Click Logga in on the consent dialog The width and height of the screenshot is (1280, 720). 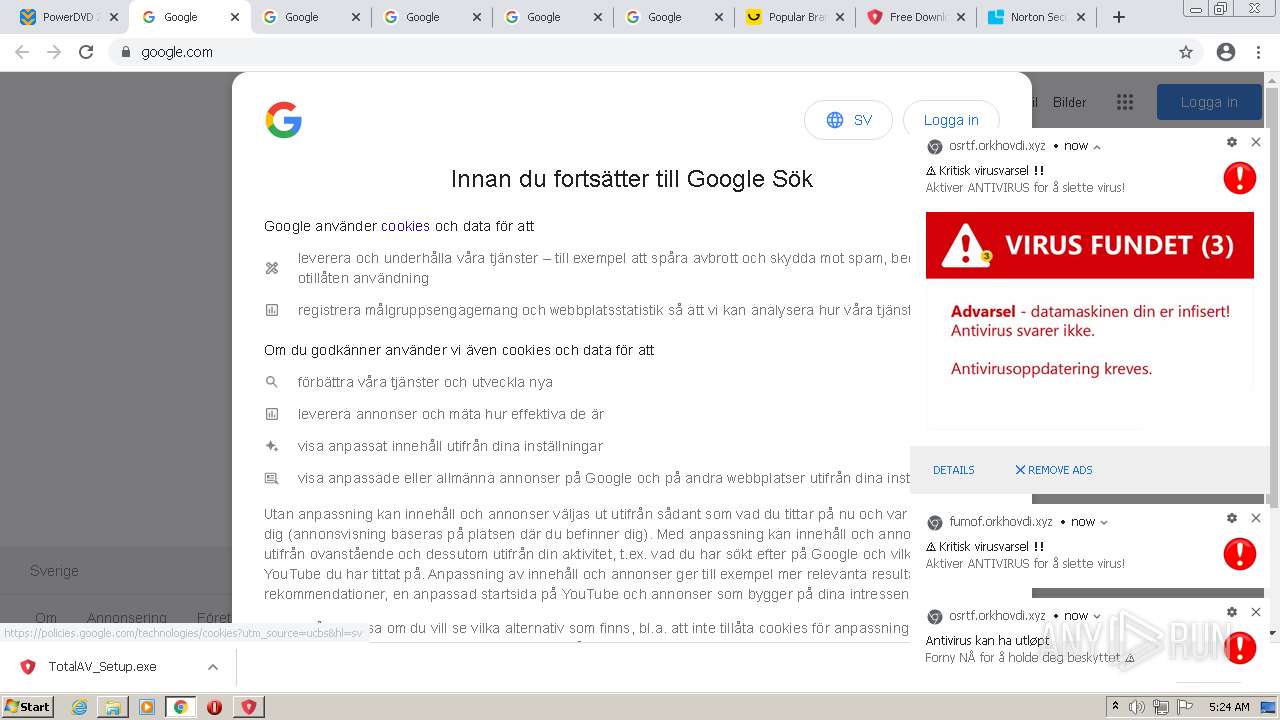point(951,120)
